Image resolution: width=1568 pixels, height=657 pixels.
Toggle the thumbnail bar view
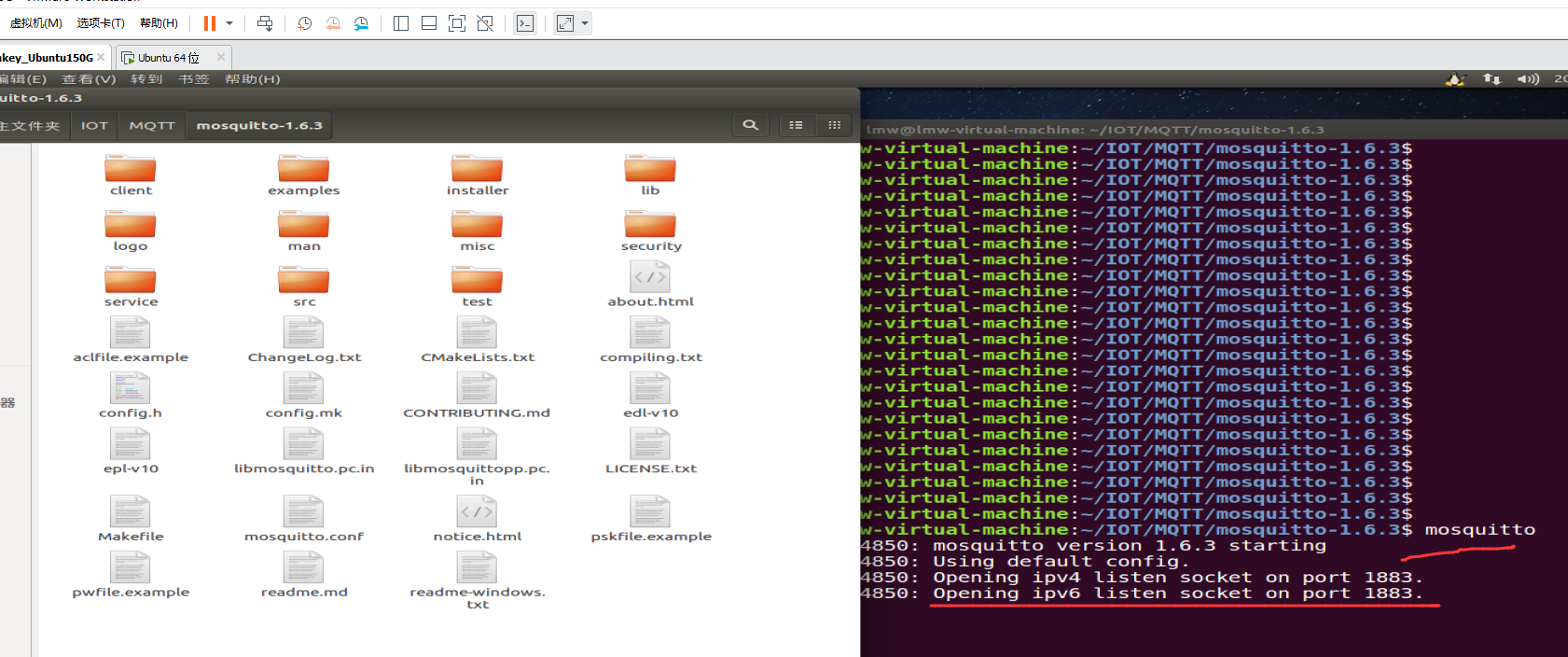coord(429,23)
